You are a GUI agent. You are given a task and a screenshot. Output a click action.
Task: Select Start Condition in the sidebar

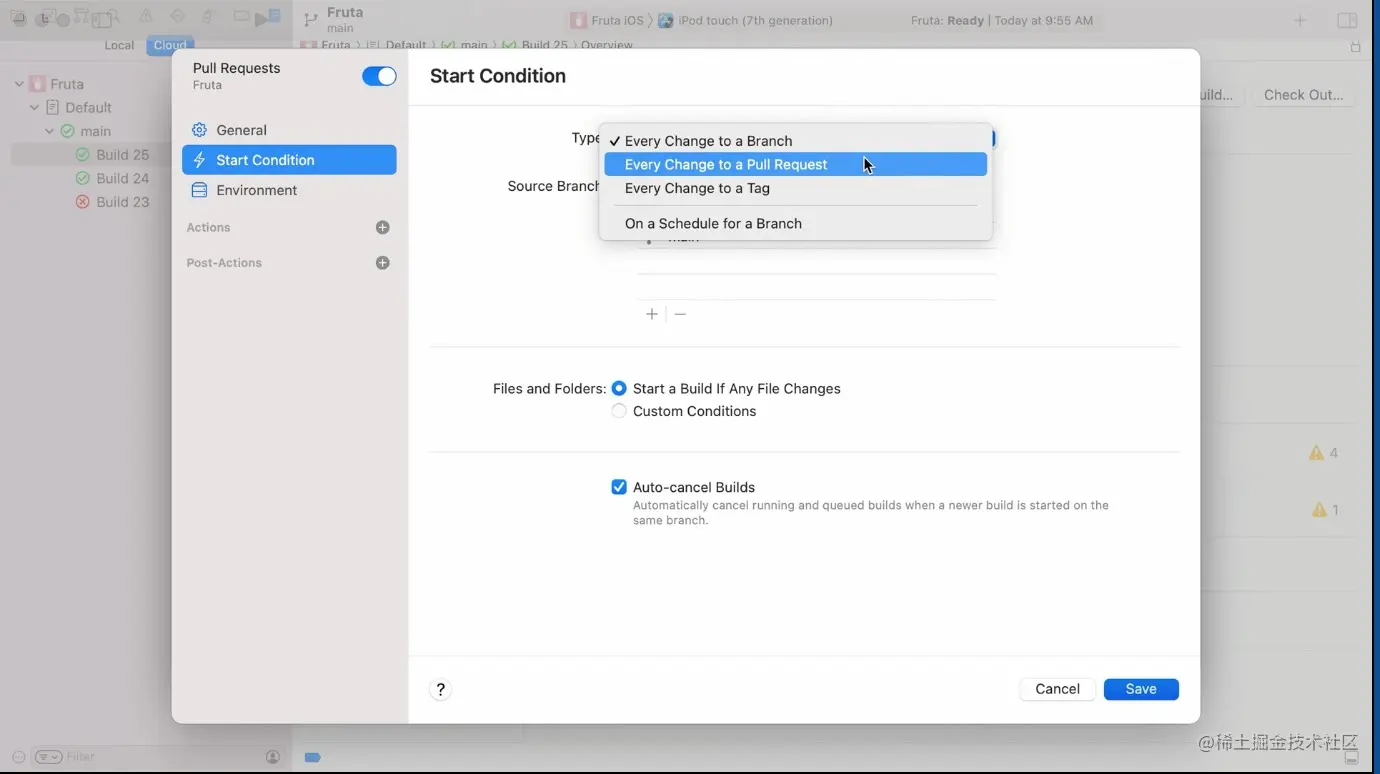(289, 160)
